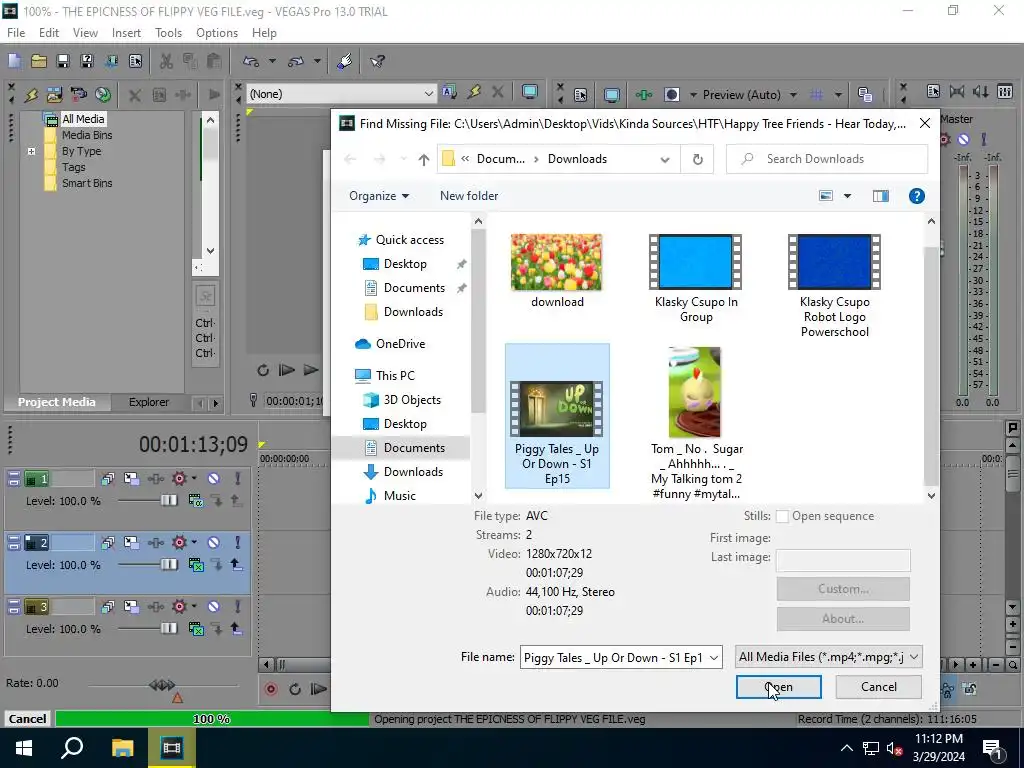Solo track 2 with exclamation icon

click(238, 543)
